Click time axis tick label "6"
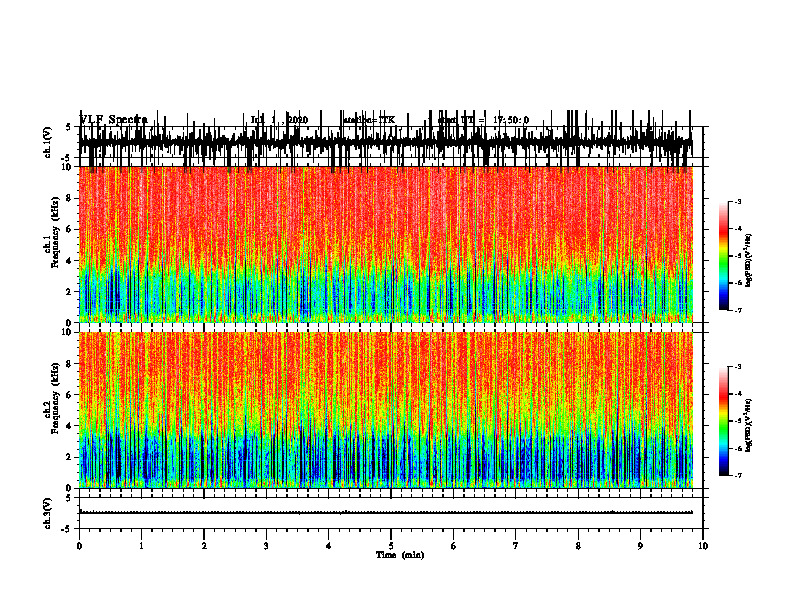 (x=454, y=546)
